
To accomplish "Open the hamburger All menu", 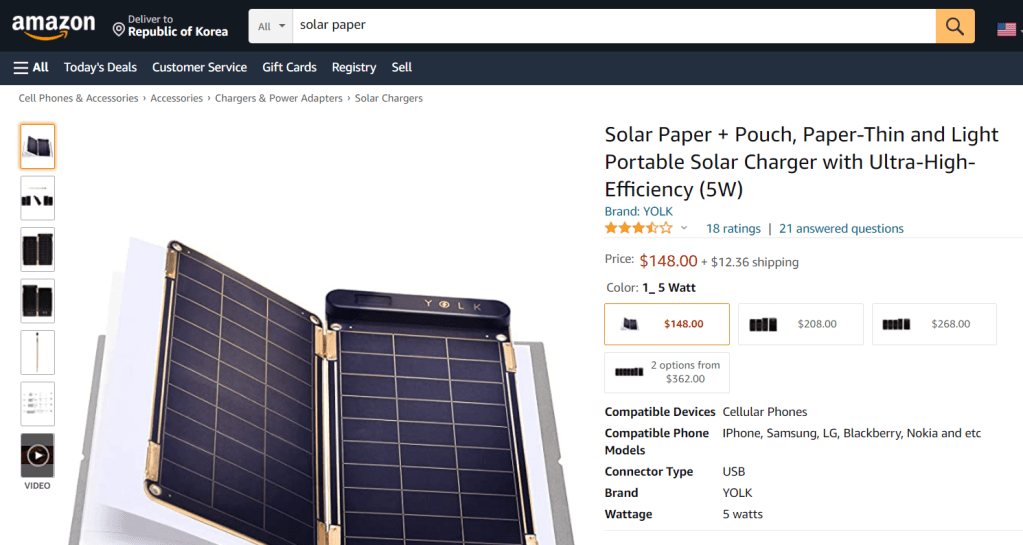I will point(31,67).
